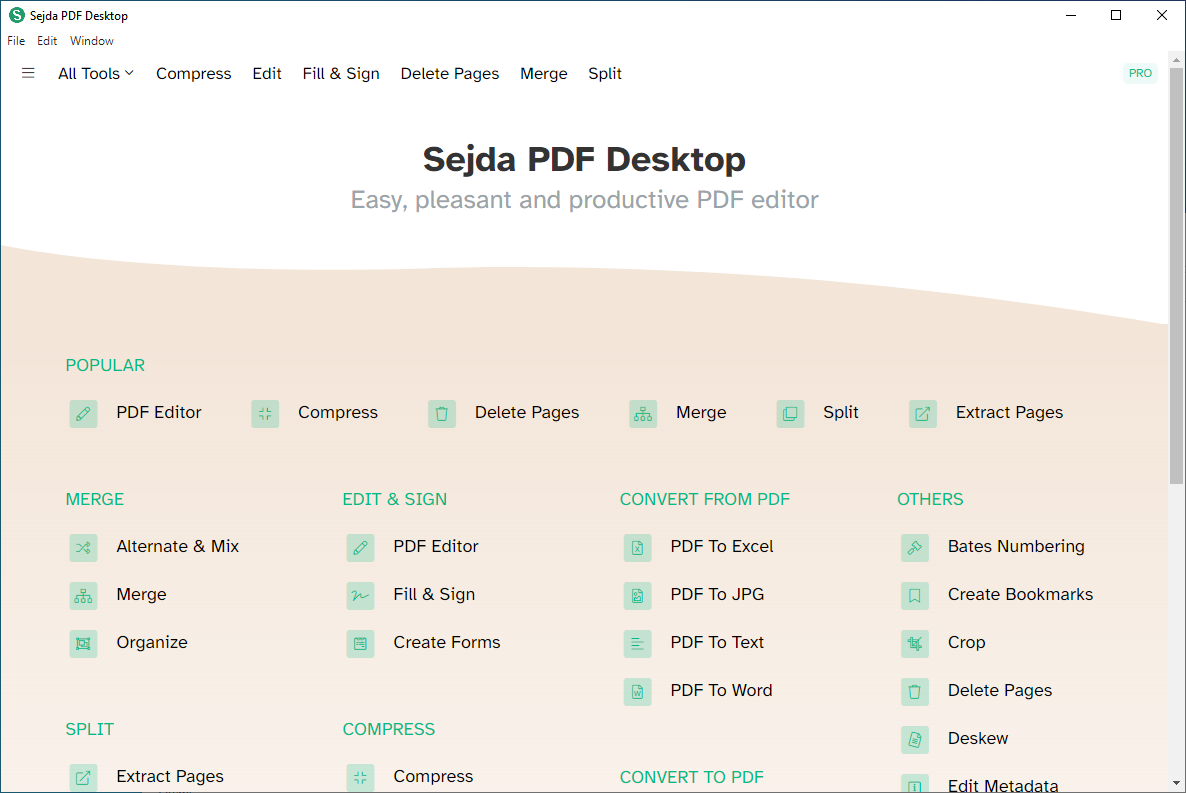Click the Delete Pages trash icon
Image resolution: width=1186 pixels, height=793 pixels.
tap(441, 413)
